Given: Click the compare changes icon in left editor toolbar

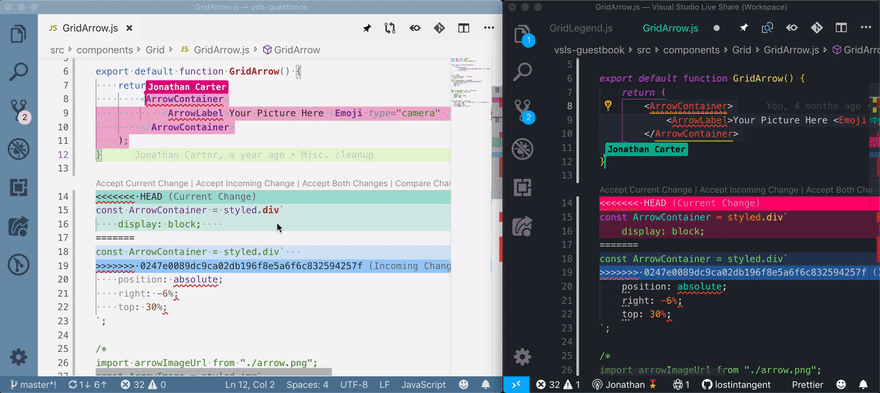Looking at the screenshot, I should (390, 28).
